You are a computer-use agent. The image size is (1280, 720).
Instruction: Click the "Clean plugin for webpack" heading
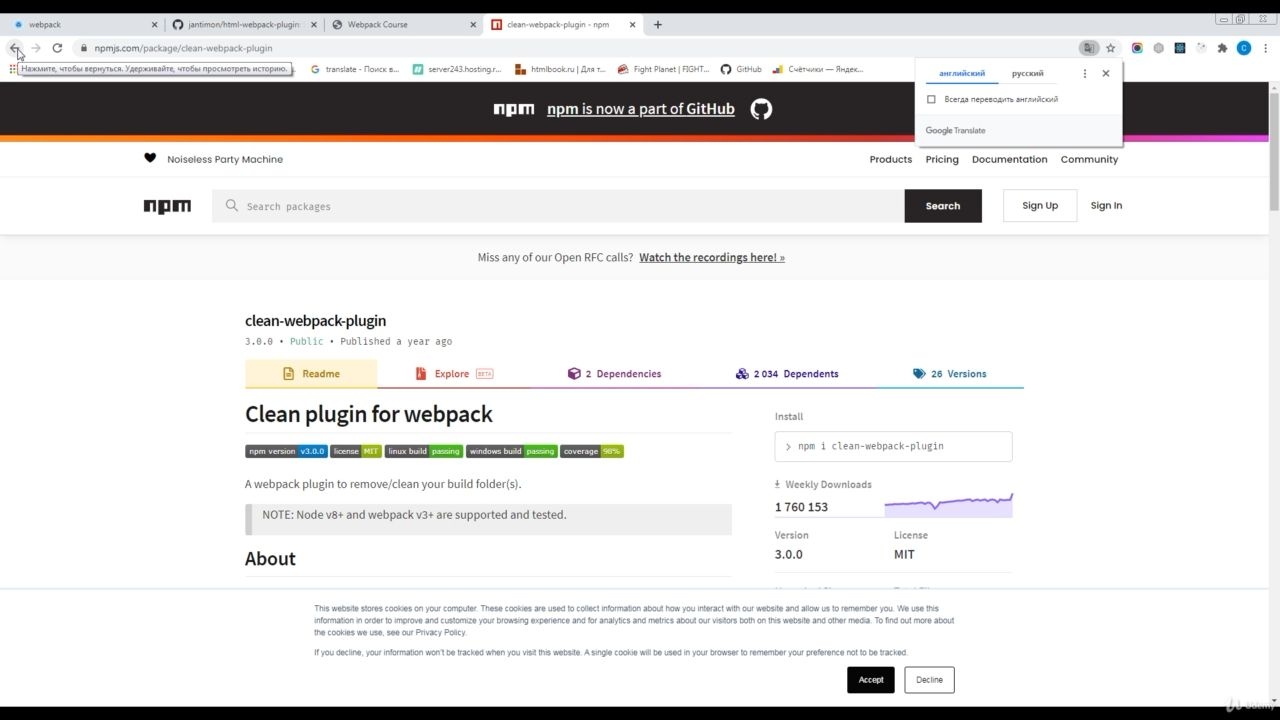coord(369,414)
